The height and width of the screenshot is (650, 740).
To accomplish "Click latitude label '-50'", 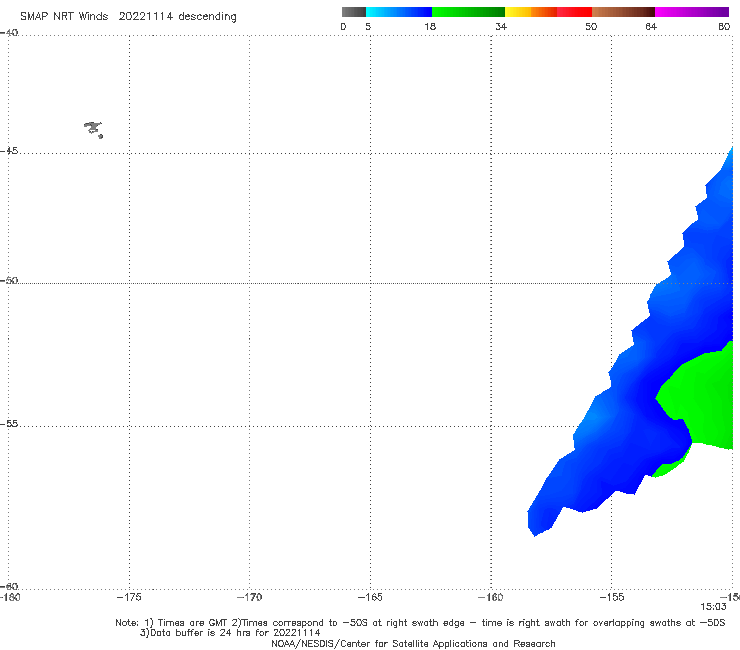I will click(9, 281).
